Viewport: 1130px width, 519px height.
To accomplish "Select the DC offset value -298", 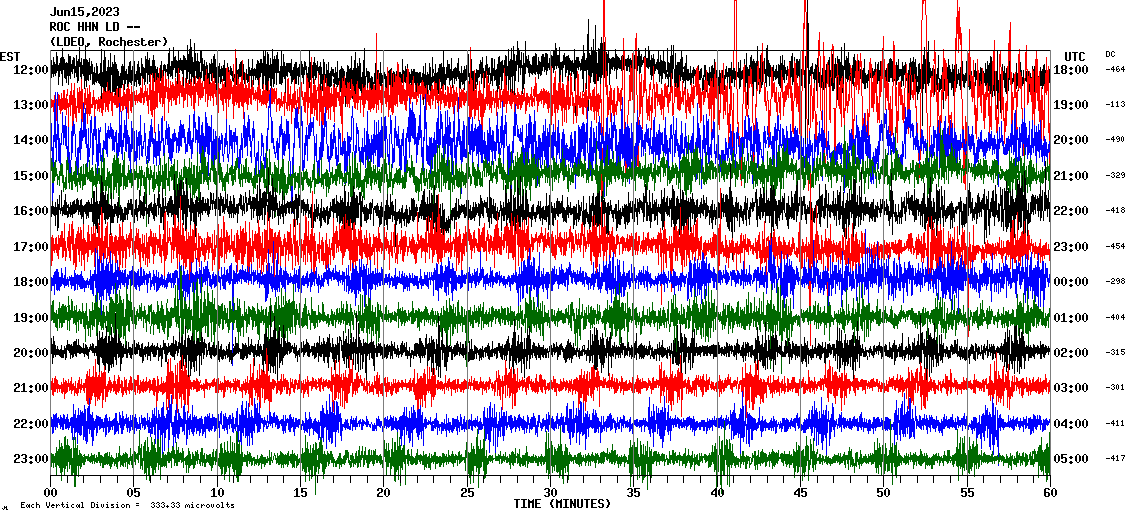I will coord(1115,282).
